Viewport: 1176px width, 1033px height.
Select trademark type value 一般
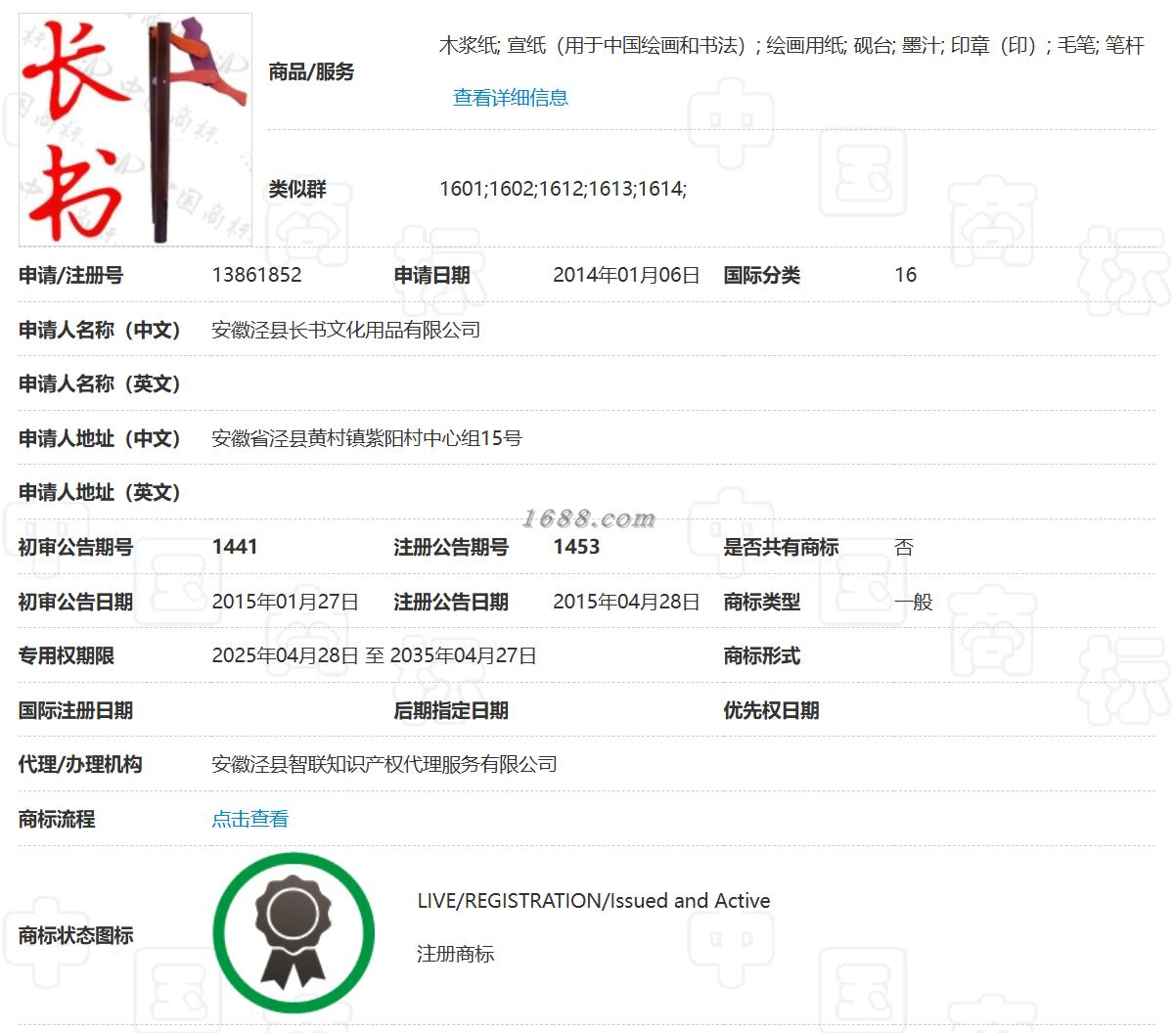(914, 602)
